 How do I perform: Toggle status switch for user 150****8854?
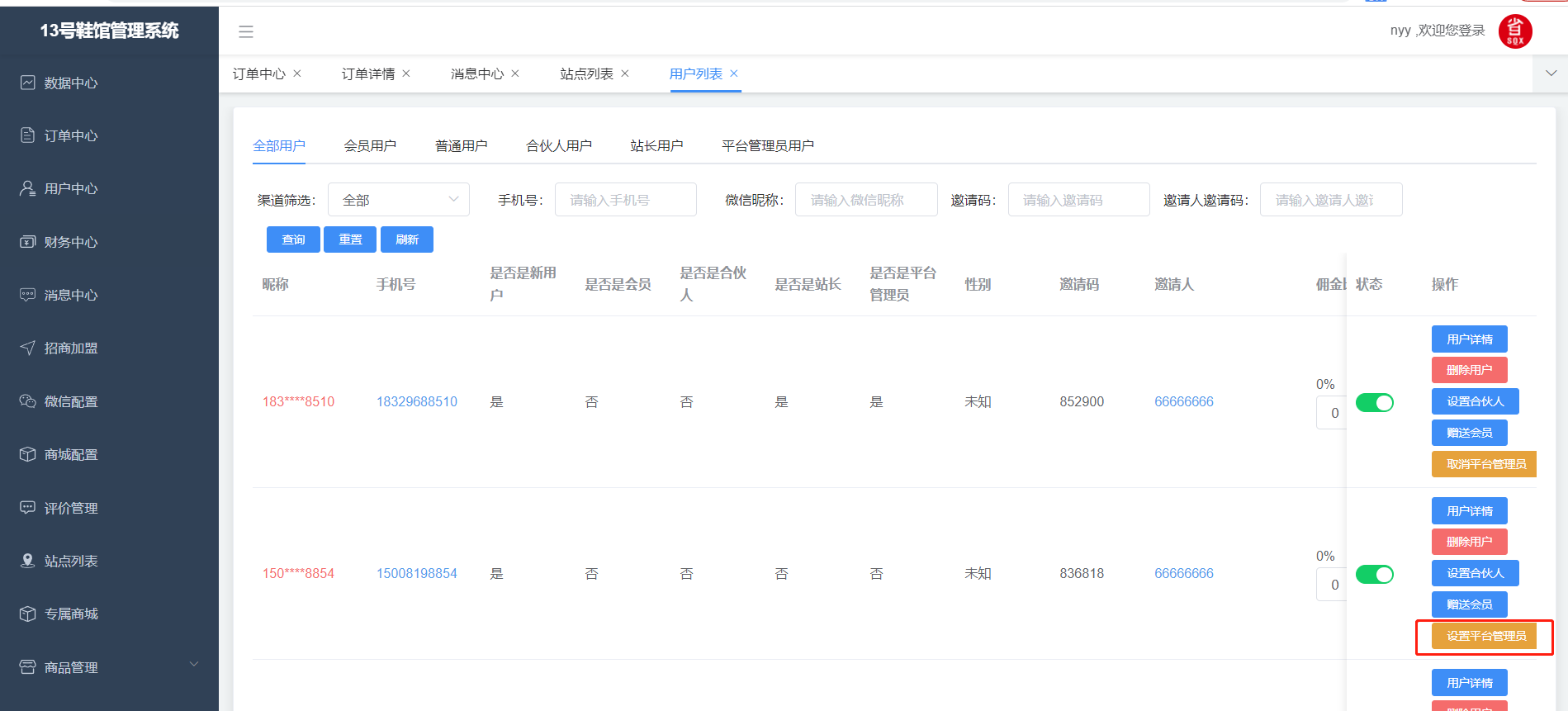tap(1374, 574)
